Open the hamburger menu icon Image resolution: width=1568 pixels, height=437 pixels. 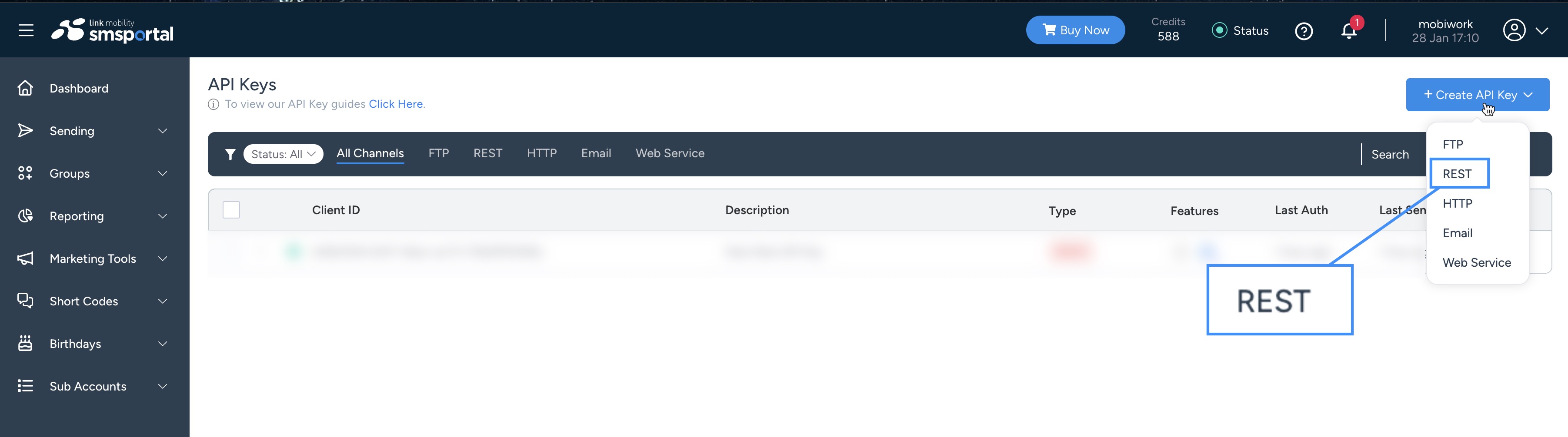(26, 30)
